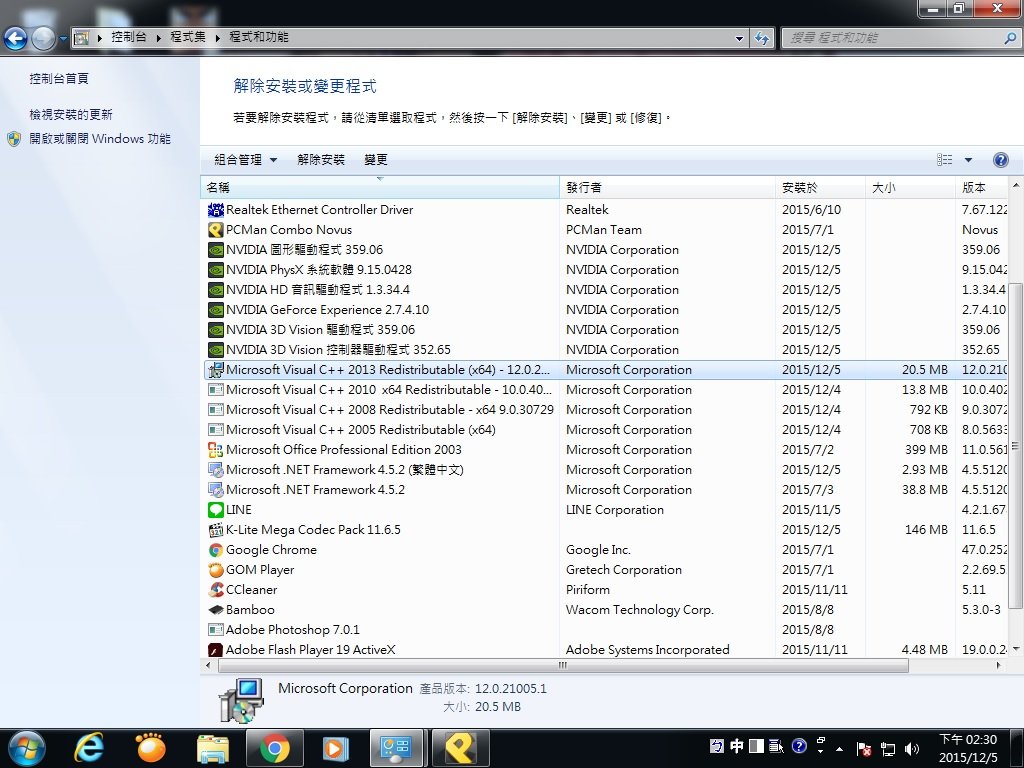Select Microsoft Visual C++ 2005 Redistributable (x64)
This screenshot has width=1024, height=768.
tap(605, 430)
